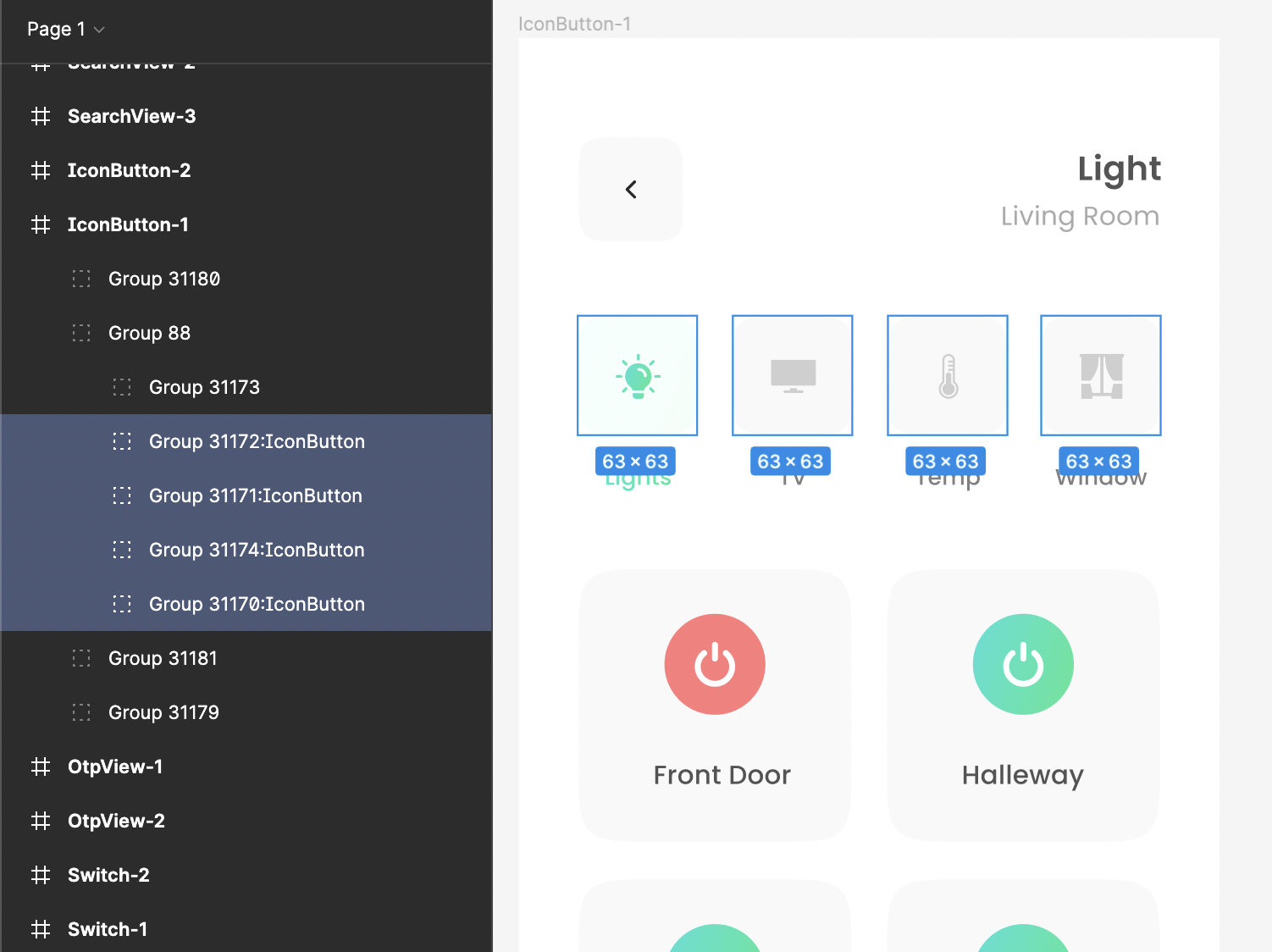Click the group icon beside Group 31173
The image size is (1272, 952).
click(122, 387)
